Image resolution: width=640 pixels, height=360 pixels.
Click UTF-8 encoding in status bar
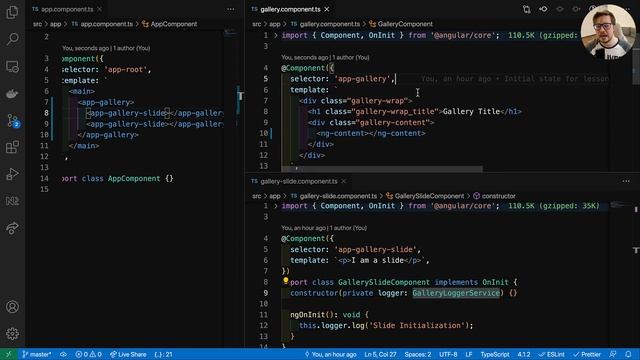coord(448,354)
